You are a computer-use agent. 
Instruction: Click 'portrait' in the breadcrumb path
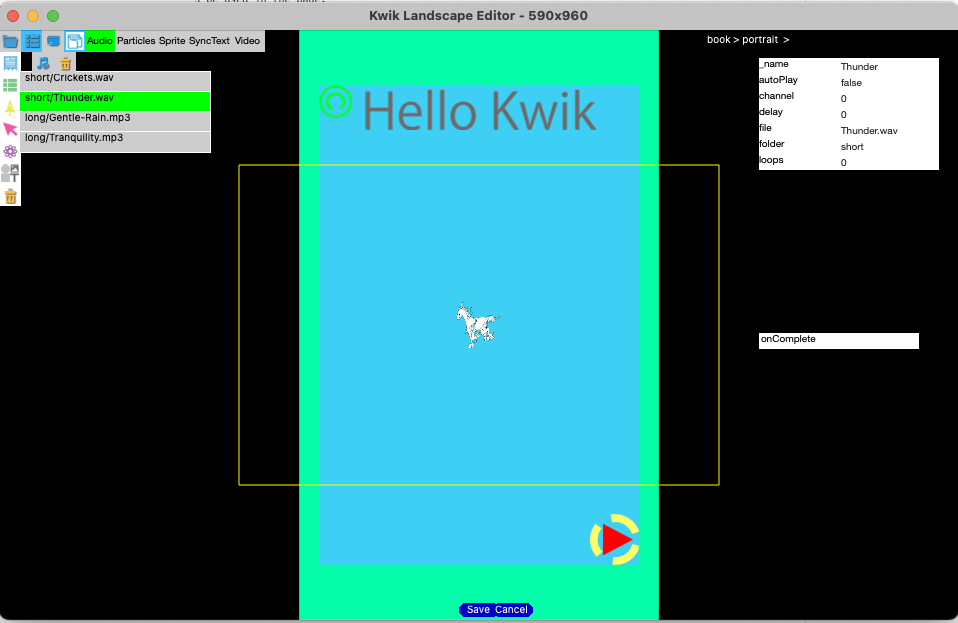pos(760,40)
